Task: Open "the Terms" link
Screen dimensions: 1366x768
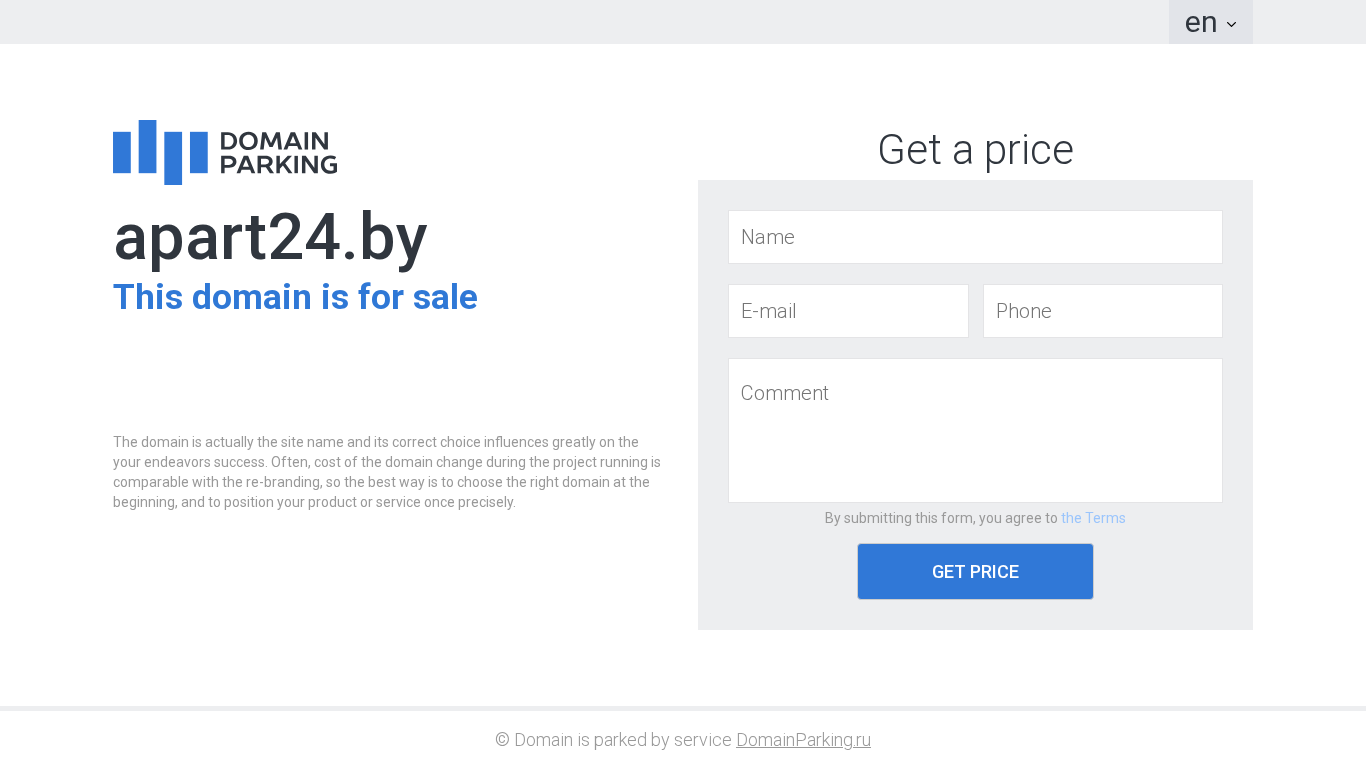Action: [1093, 518]
